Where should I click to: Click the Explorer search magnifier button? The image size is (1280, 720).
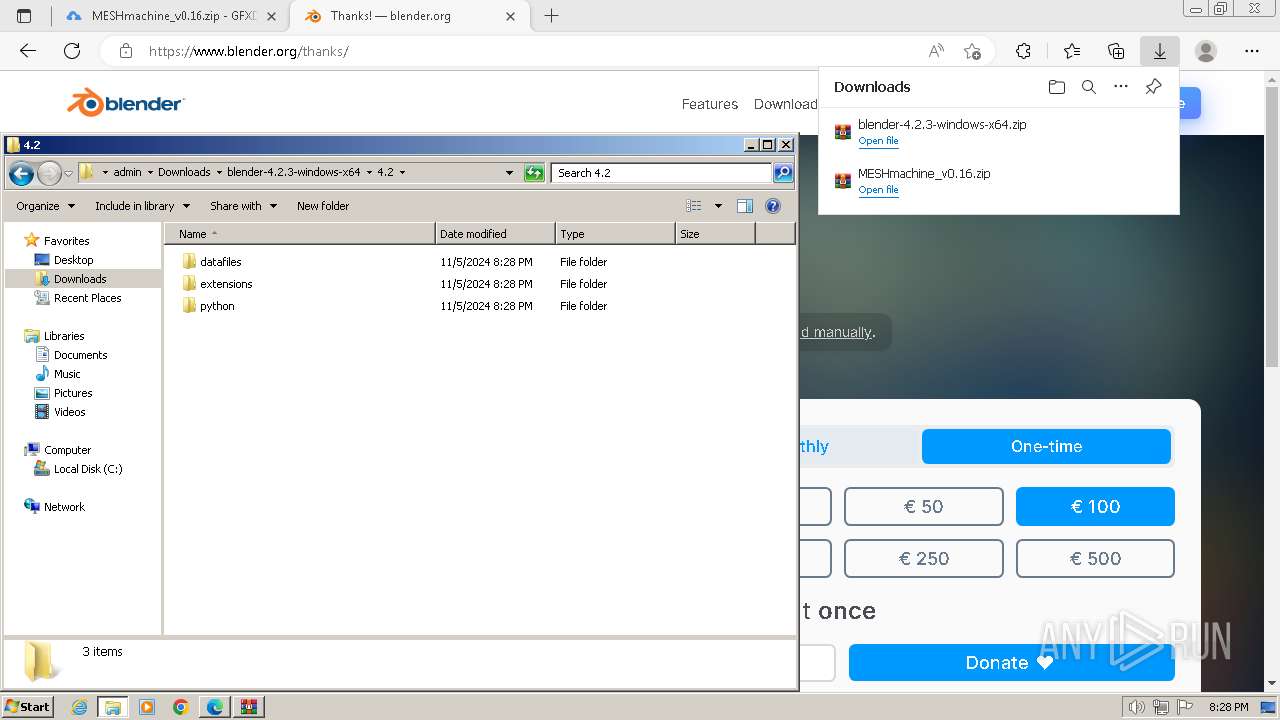783,173
